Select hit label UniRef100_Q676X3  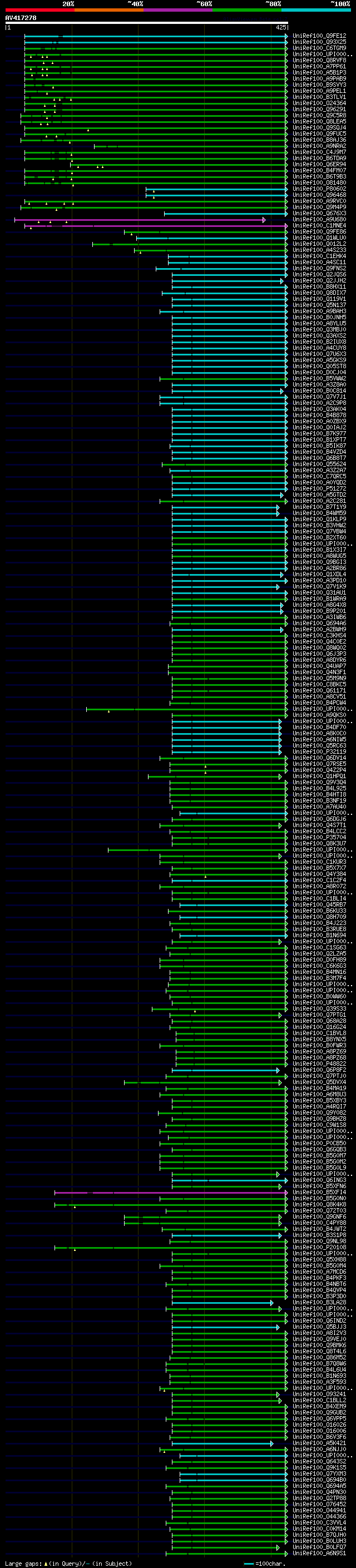(319, 213)
